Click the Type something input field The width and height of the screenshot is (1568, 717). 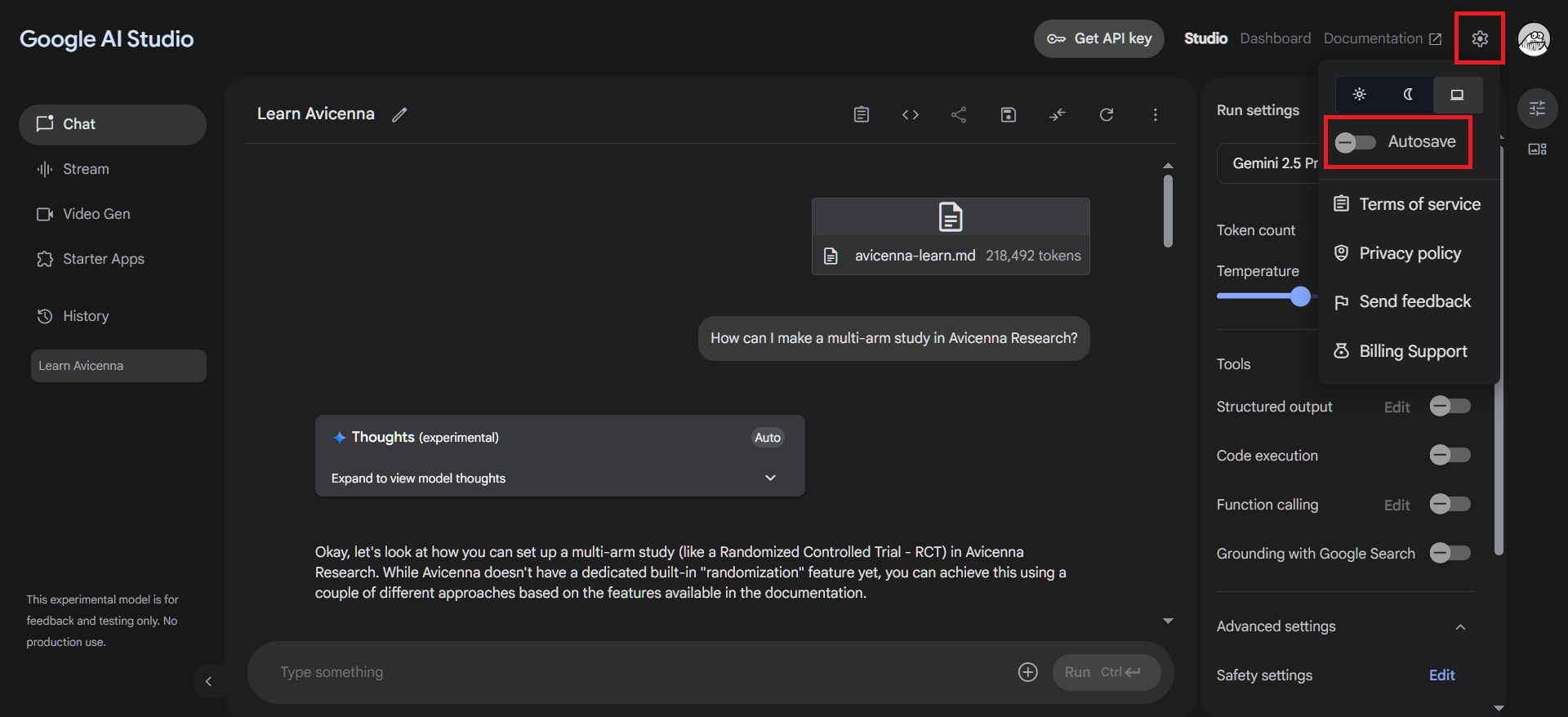pyautogui.click(x=637, y=672)
